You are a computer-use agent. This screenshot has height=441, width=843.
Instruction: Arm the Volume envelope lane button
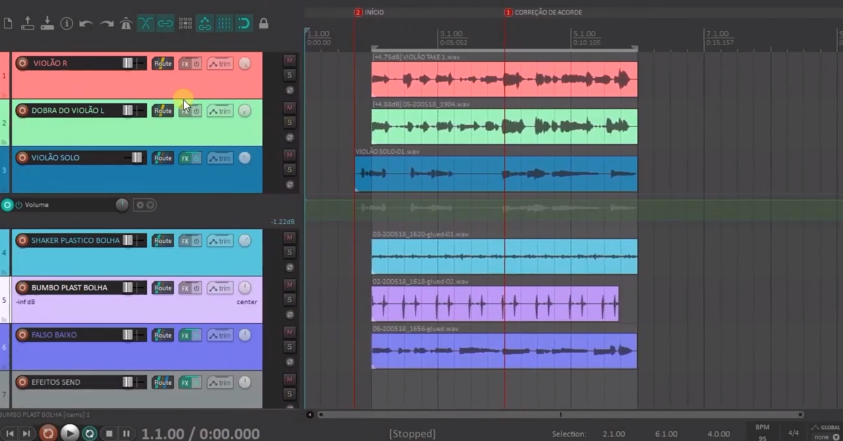click(x=7, y=205)
